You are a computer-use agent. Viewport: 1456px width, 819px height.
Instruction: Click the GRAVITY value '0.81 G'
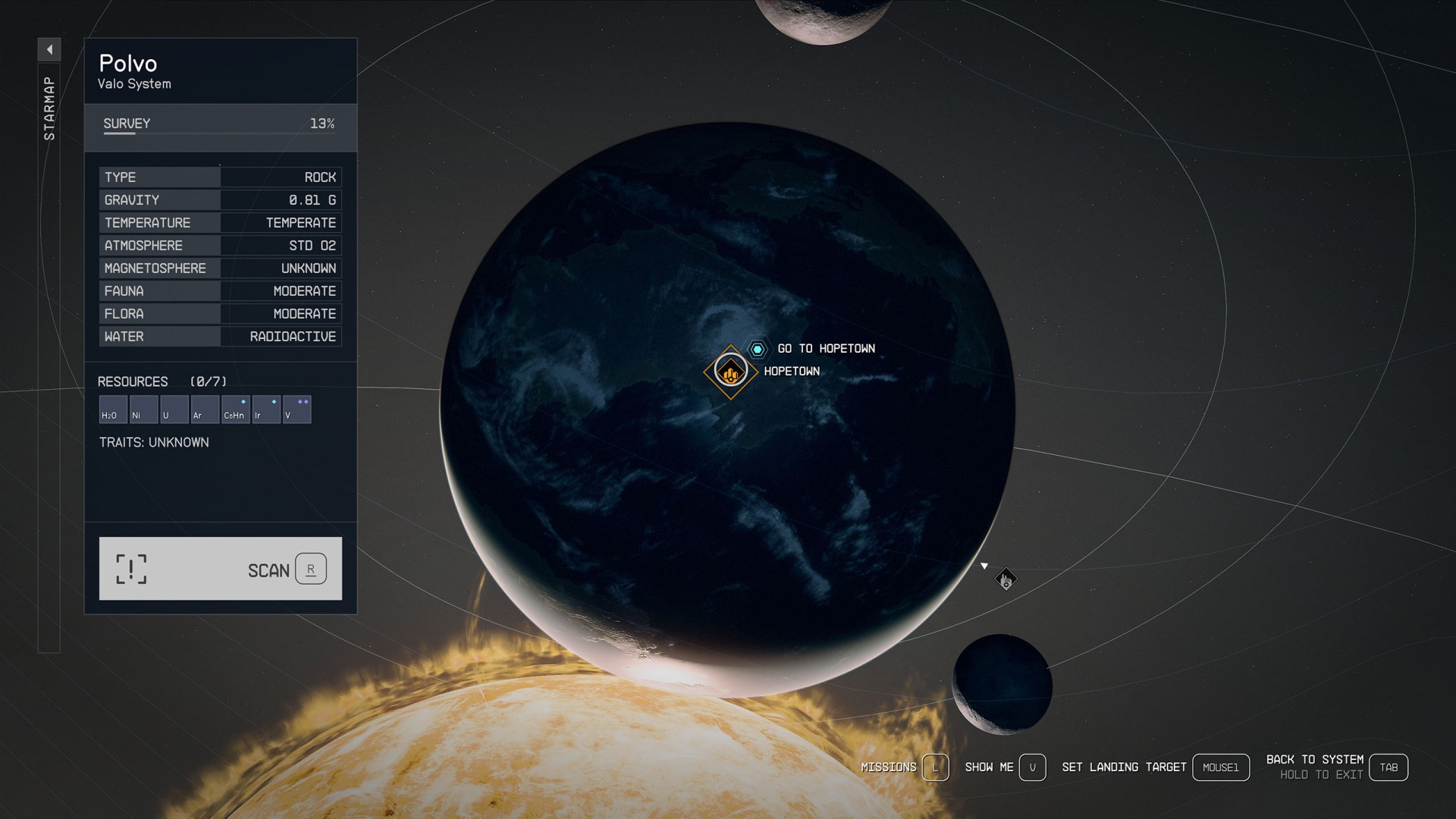click(x=312, y=200)
